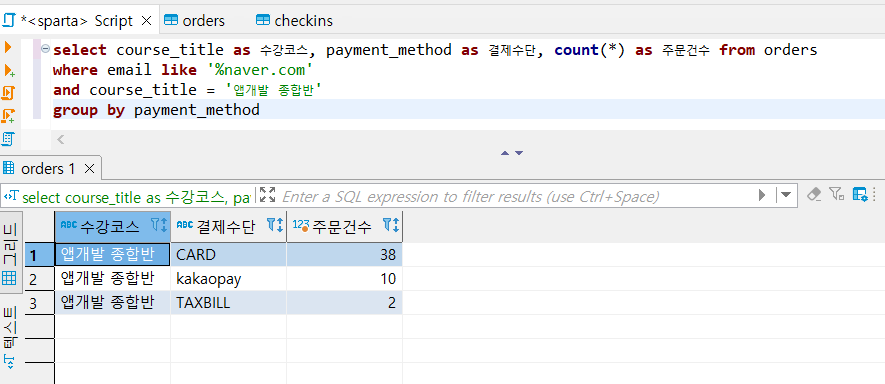The height and width of the screenshot is (384, 885).
Task: Click the count(*) function in the query
Action: click(591, 50)
